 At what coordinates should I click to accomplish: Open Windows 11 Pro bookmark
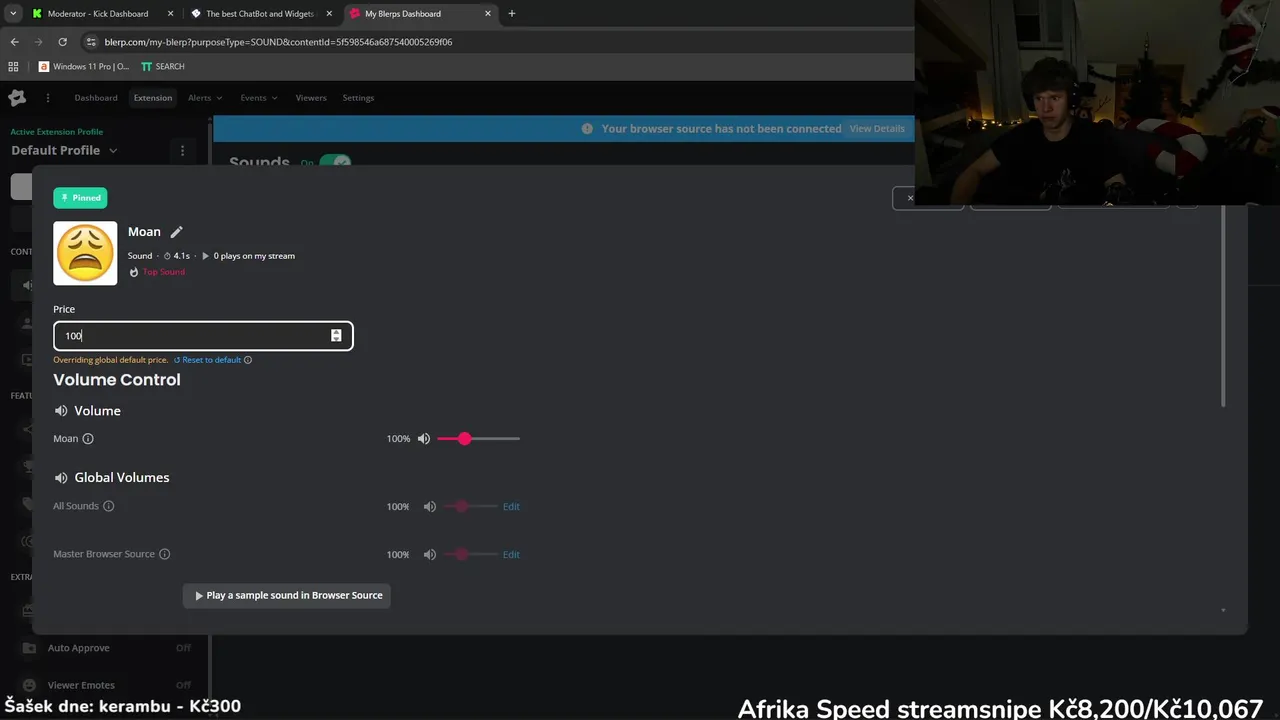pyautogui.click(x=84, y=66)
